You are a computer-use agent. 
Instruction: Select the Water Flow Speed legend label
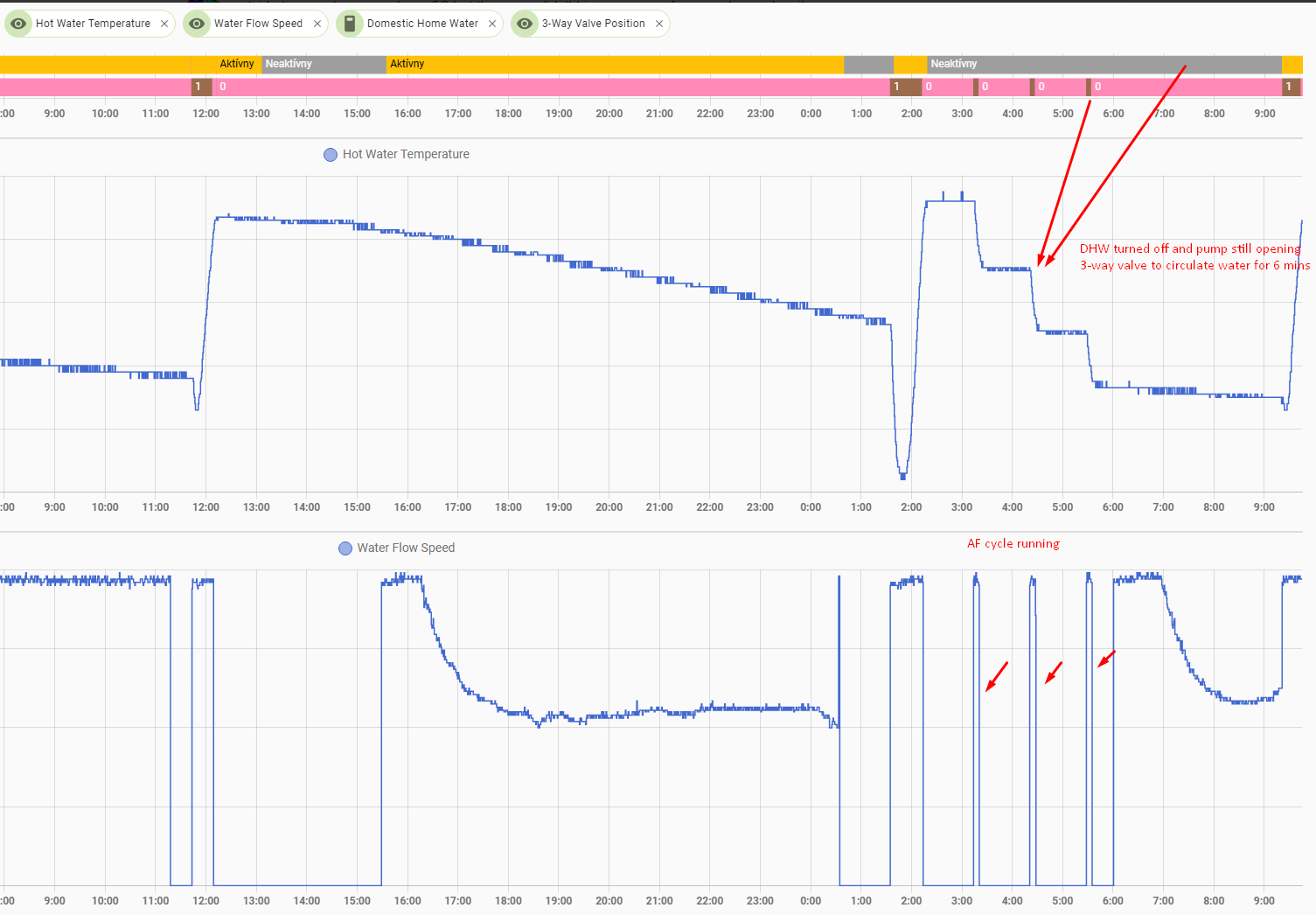(406, 548)
